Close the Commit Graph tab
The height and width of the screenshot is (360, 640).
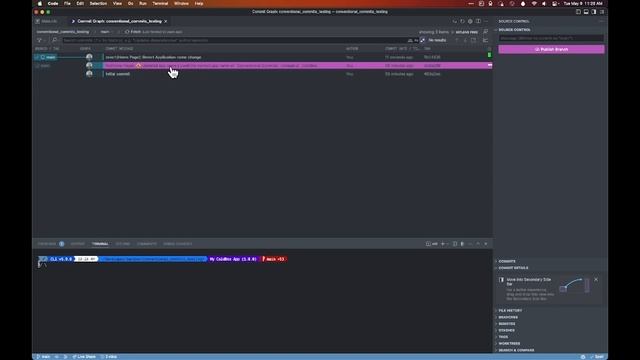166,21
